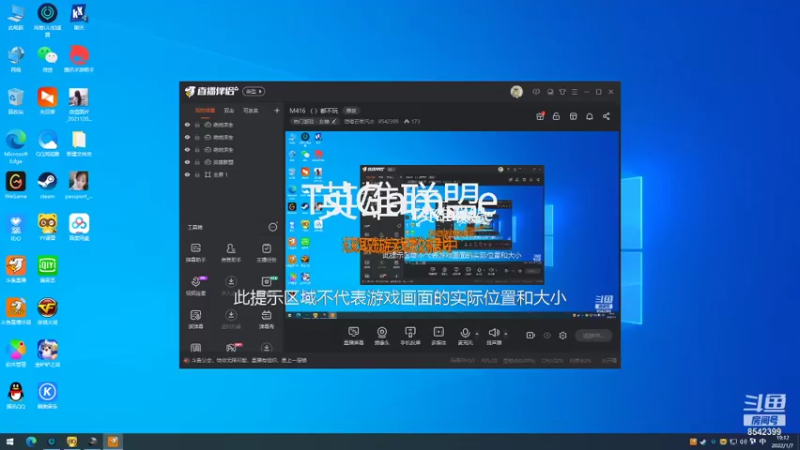800x450 pixels.
Task: Toggle the eye icon beside settings gear
Action: pyautogui.click(x=547, y=335)
